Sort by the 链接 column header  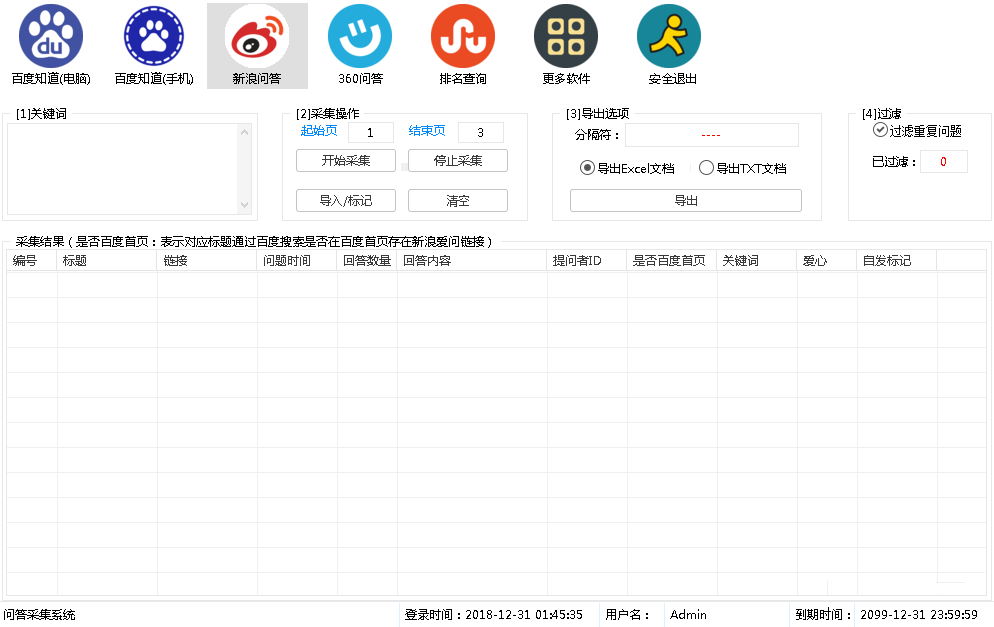207,261
